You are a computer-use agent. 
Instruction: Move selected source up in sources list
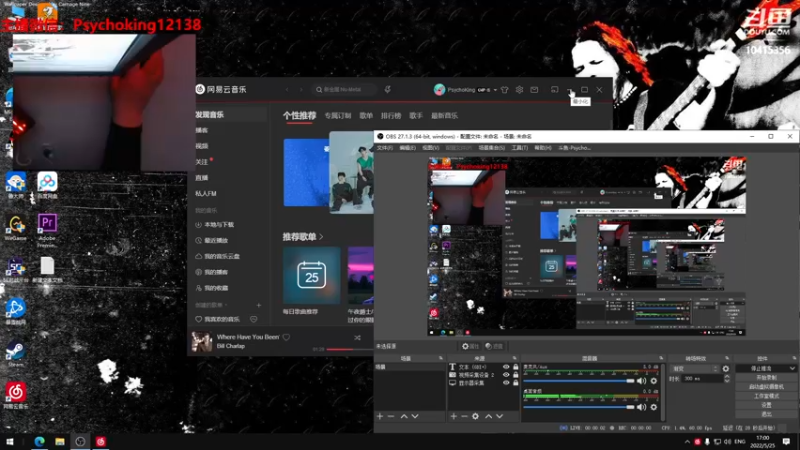(488, 416)
